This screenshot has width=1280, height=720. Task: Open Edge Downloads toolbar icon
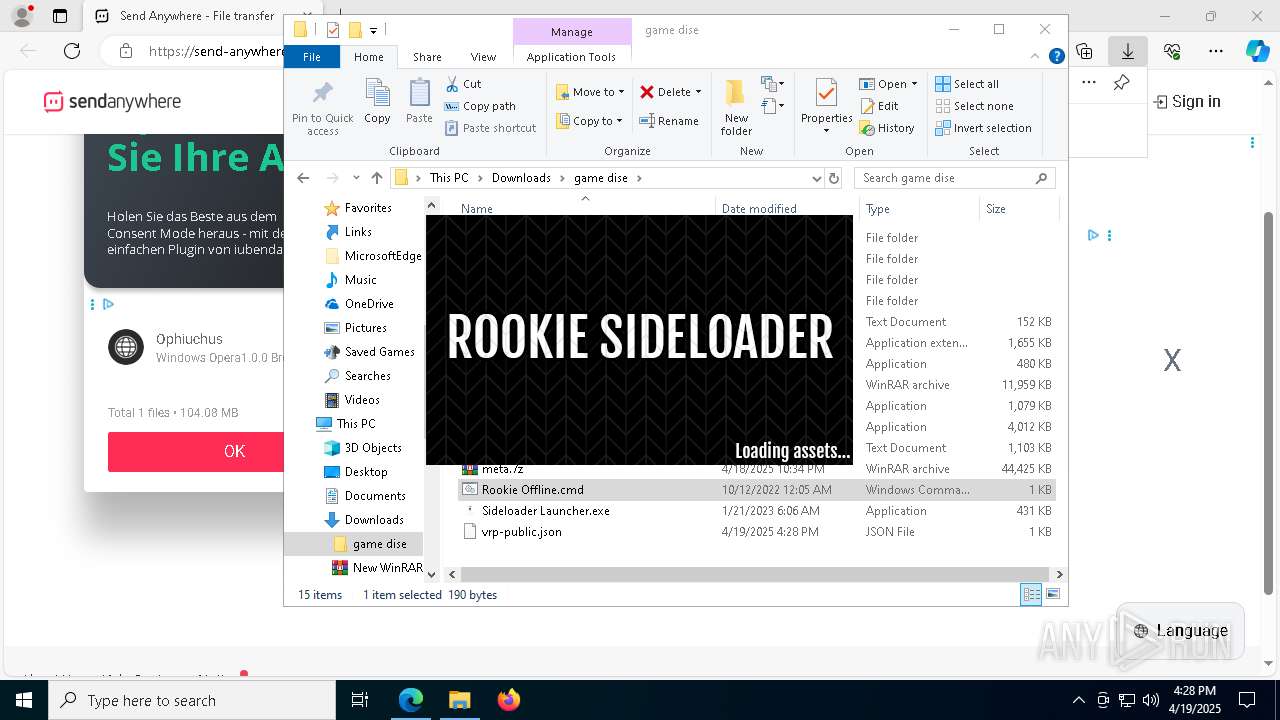[1127, 50]
